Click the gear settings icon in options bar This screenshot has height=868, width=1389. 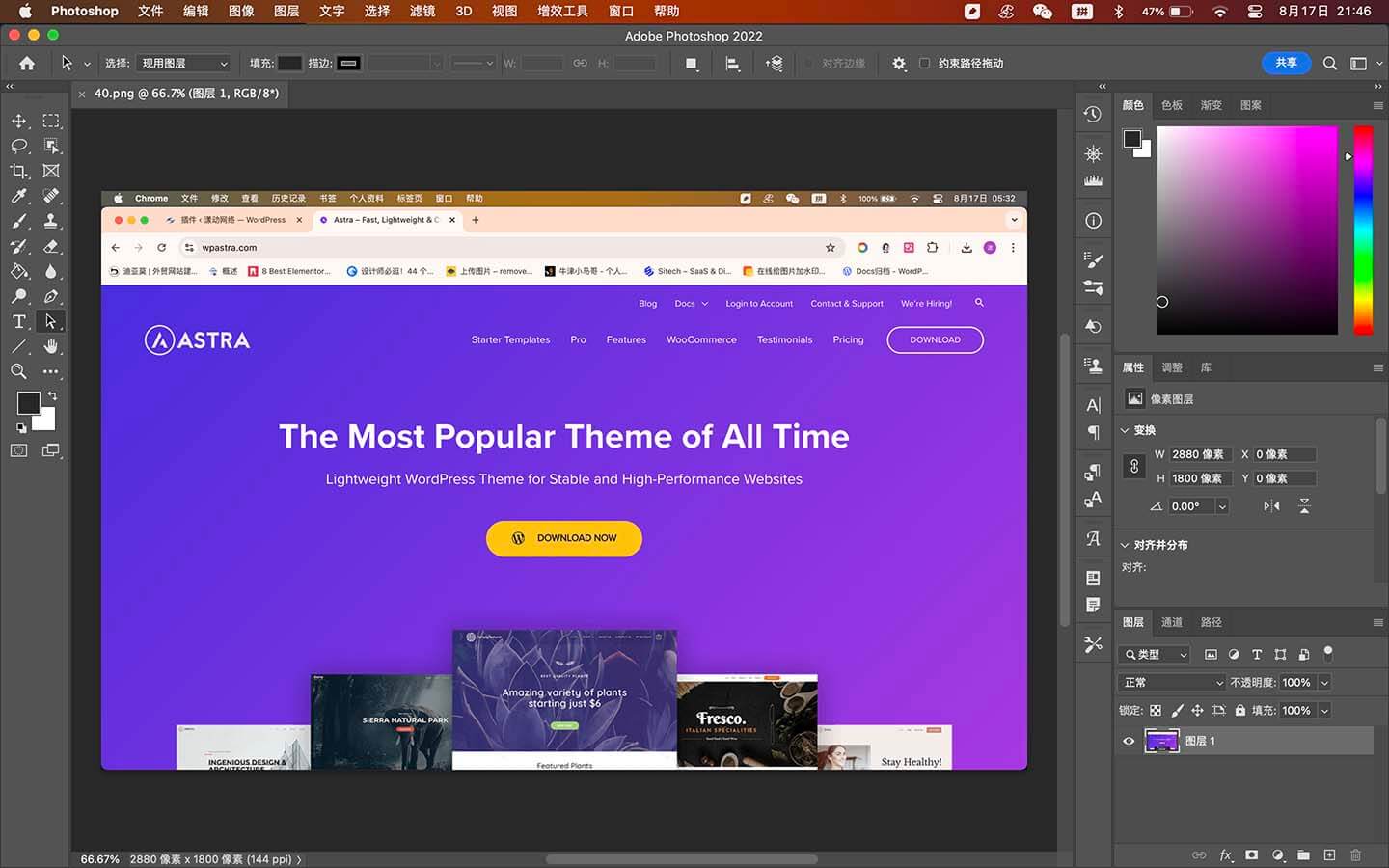(899, 64)
